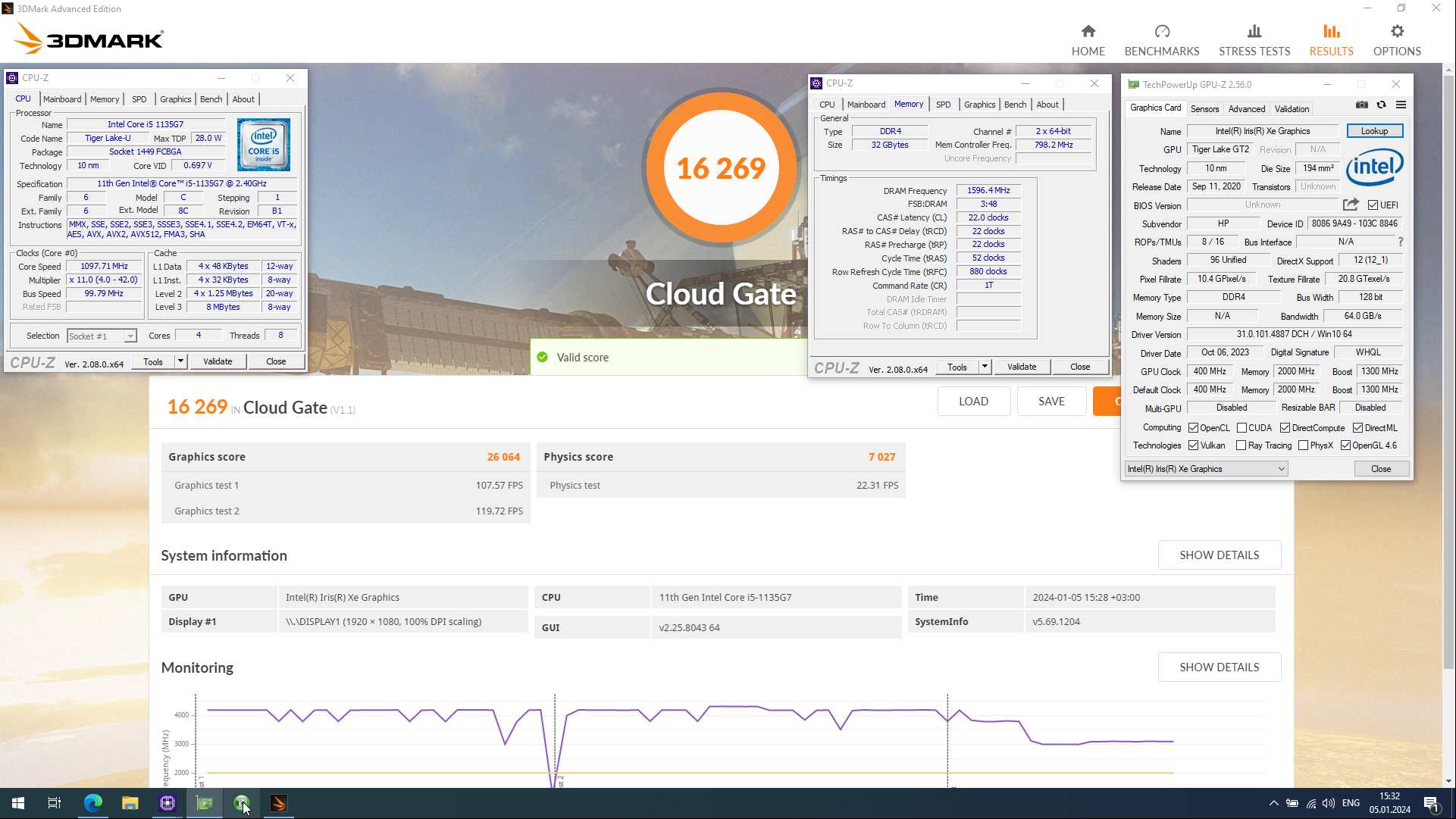Switch to Advanced tab in GPU-Z
Screen dimensions: 1456x819
coord(1247,109)
